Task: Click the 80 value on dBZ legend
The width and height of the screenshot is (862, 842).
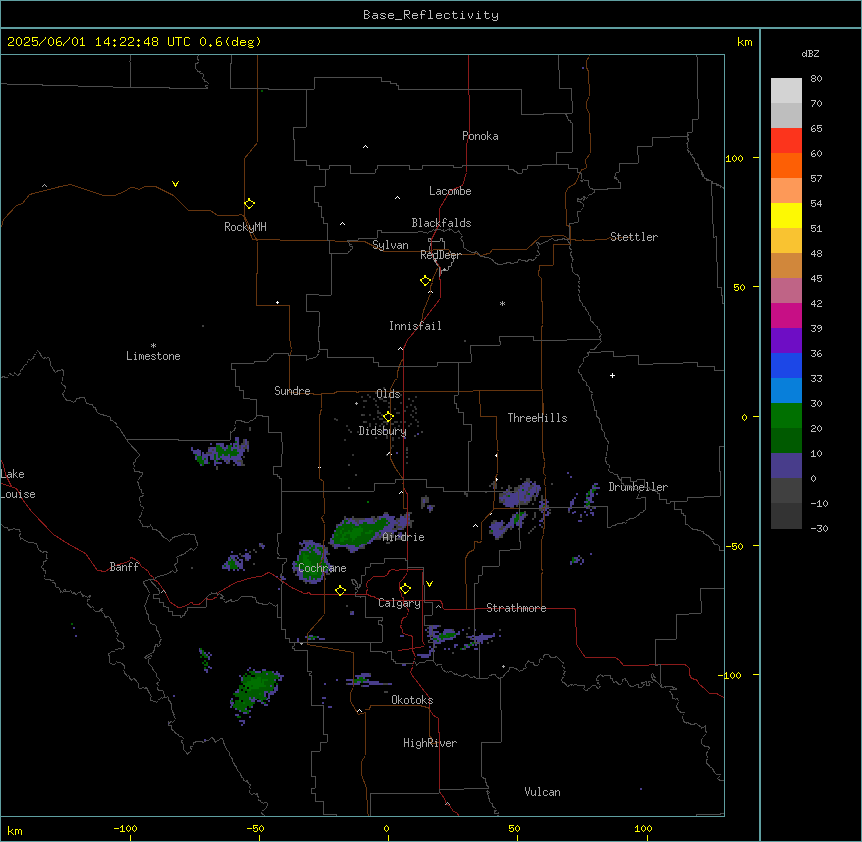Action: (816, 79)
